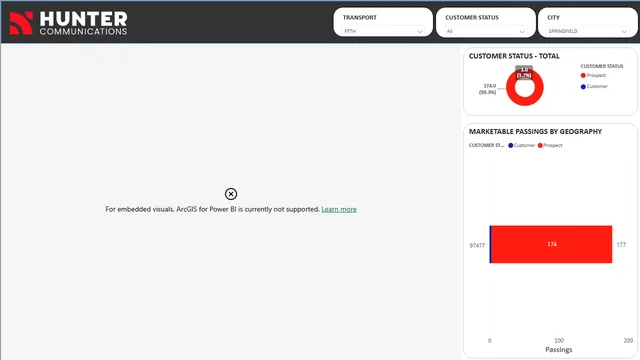Click the thin blue Customer bar segment
640x360 pixels.
491,244
